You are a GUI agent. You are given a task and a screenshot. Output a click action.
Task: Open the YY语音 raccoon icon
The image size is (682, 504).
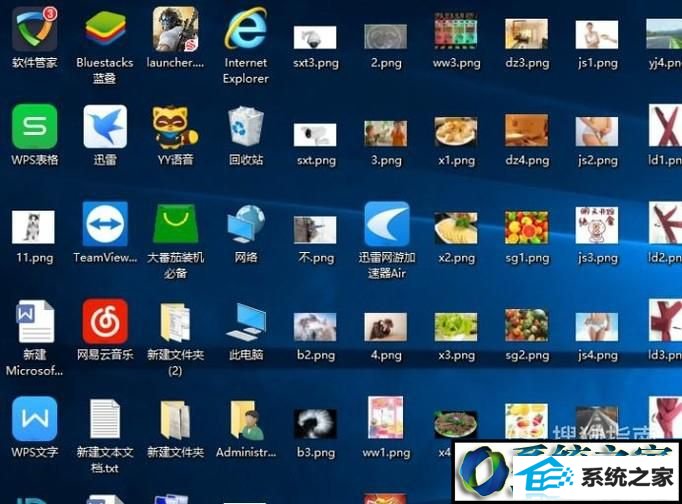pyautogui.click(x=175, y=127)
